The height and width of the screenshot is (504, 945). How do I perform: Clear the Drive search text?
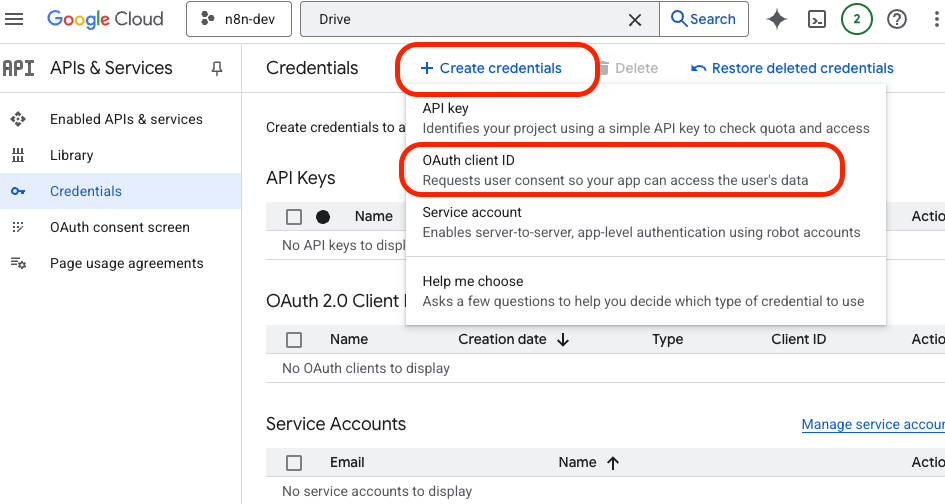click(x=635, y=20)
